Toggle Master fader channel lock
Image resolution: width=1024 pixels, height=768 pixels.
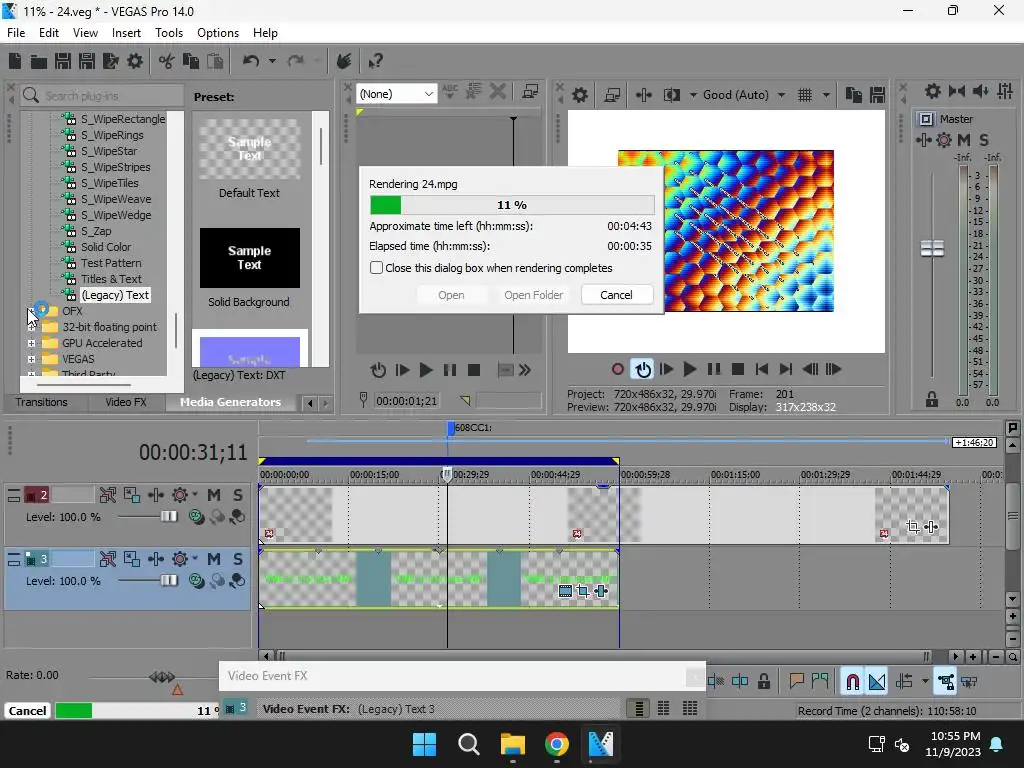(x=932, y=399)
